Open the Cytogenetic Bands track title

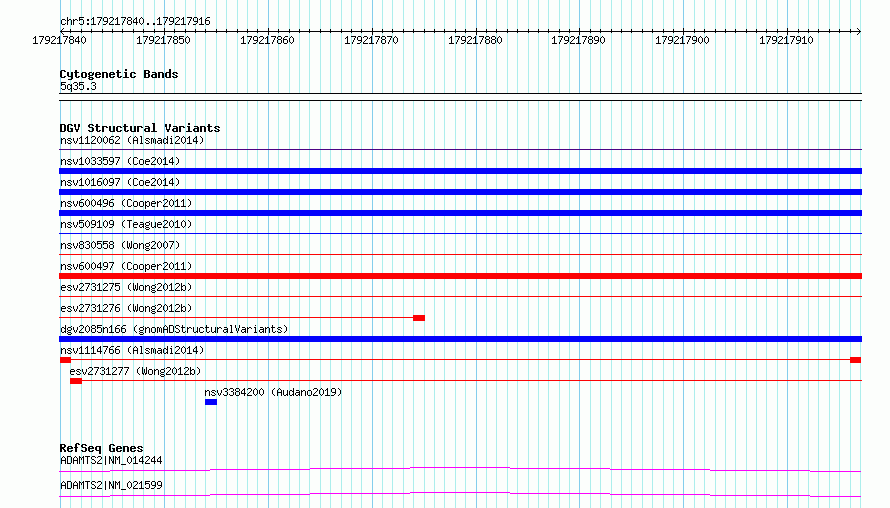[x=119, y=74]
